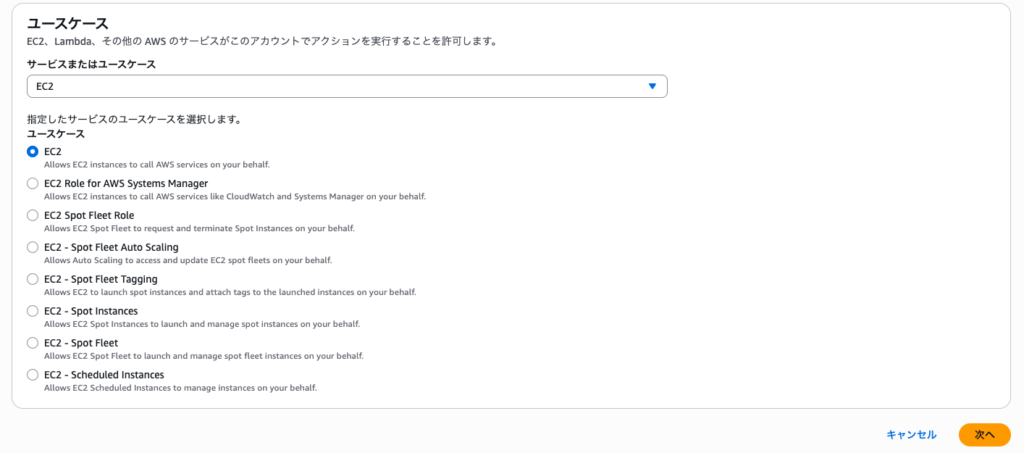Select the plain EC2 use case radio button
Viewport: 1024px width, 453px height.
pos(33,152)
